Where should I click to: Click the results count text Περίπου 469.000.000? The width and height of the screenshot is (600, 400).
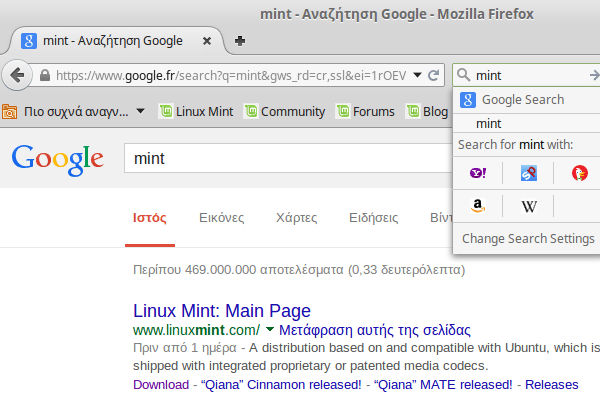tap(194, 270)
